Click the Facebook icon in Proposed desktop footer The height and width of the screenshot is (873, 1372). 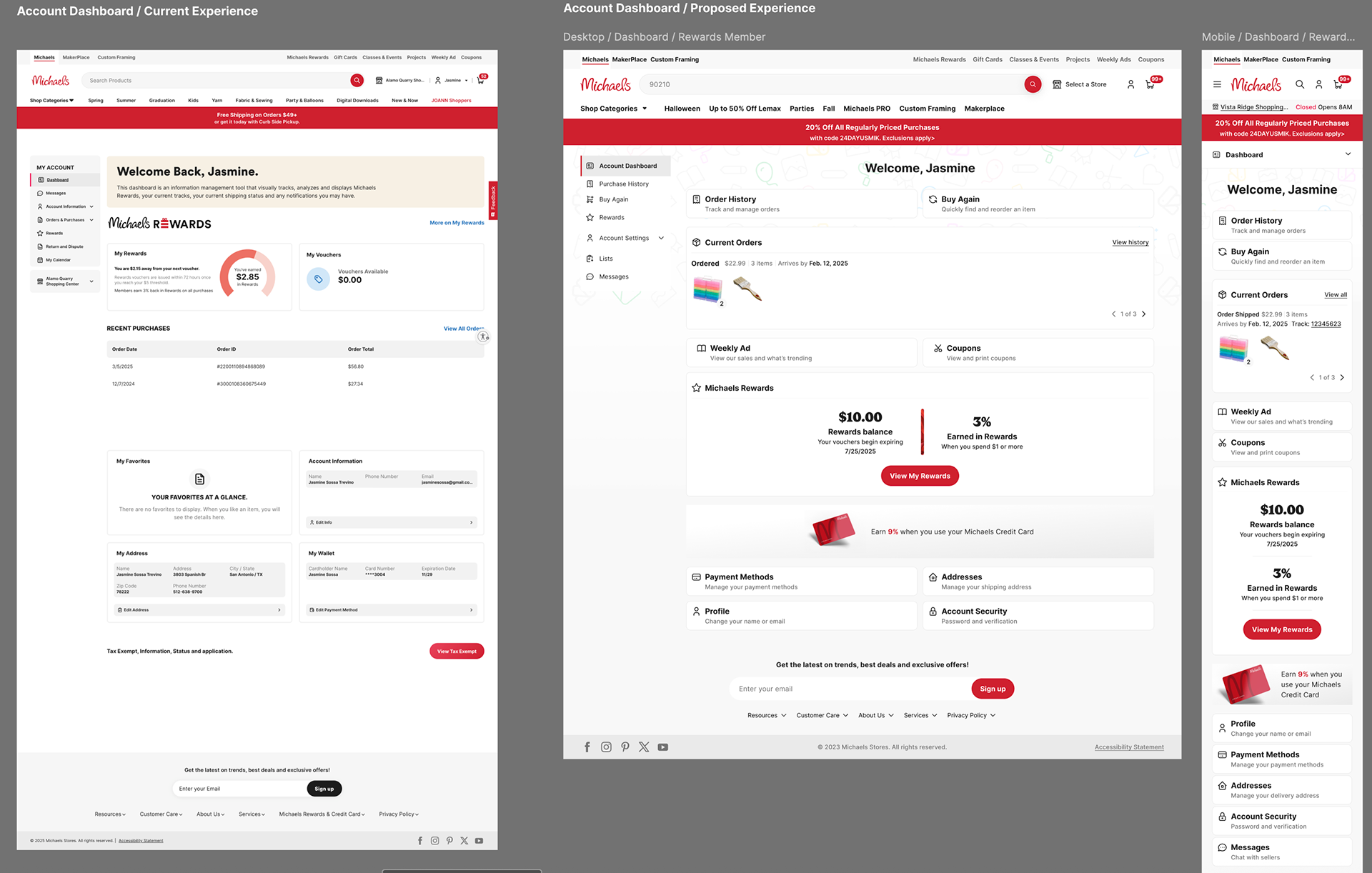pyautogui.click(x=587, y=747)
